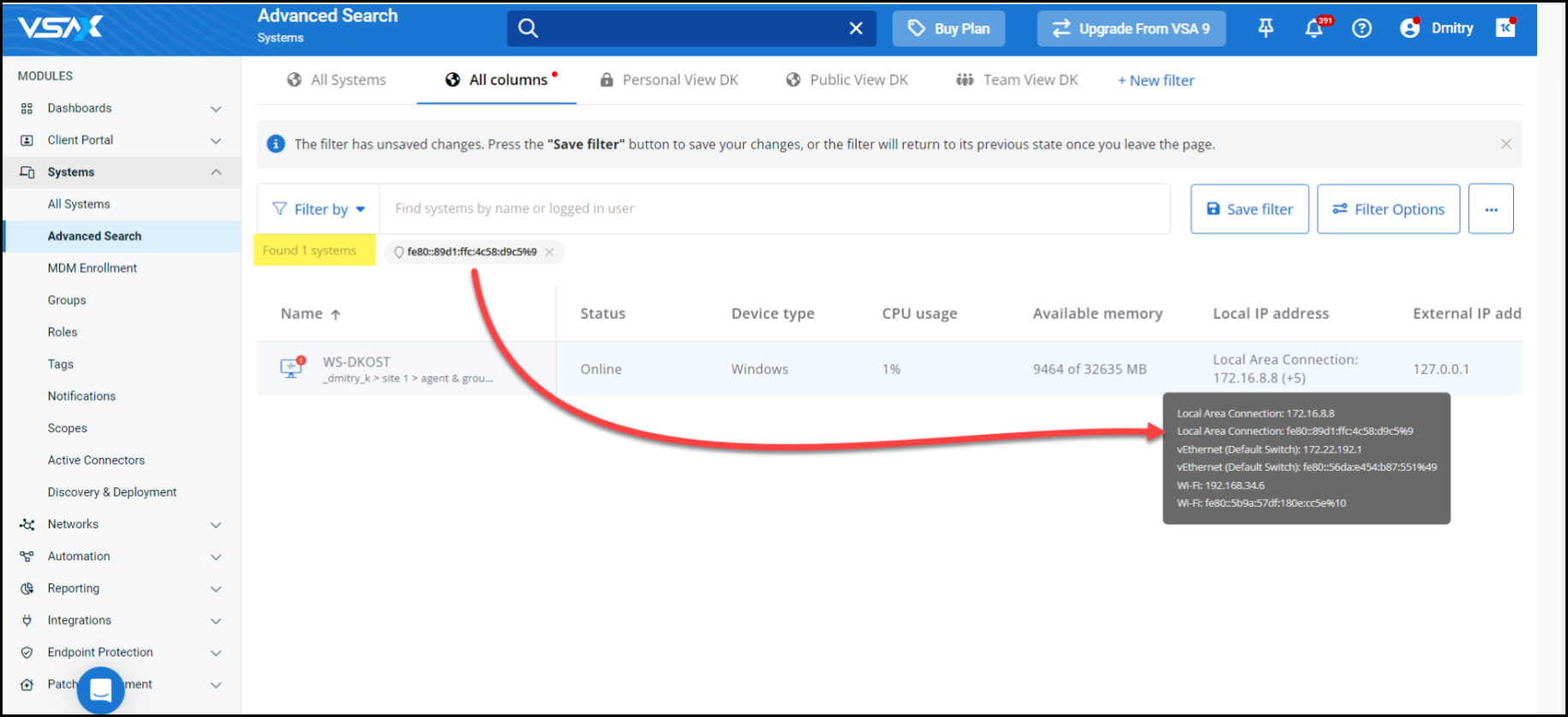The image size is (1568, 717).
Task: Click the Status column header
Action: click(603, 314)
